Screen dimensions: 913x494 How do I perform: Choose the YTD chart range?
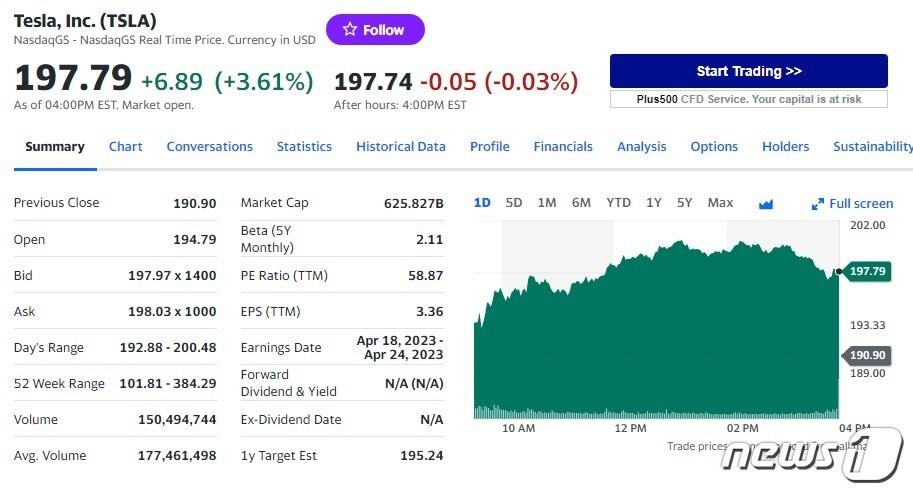[619, 203]
